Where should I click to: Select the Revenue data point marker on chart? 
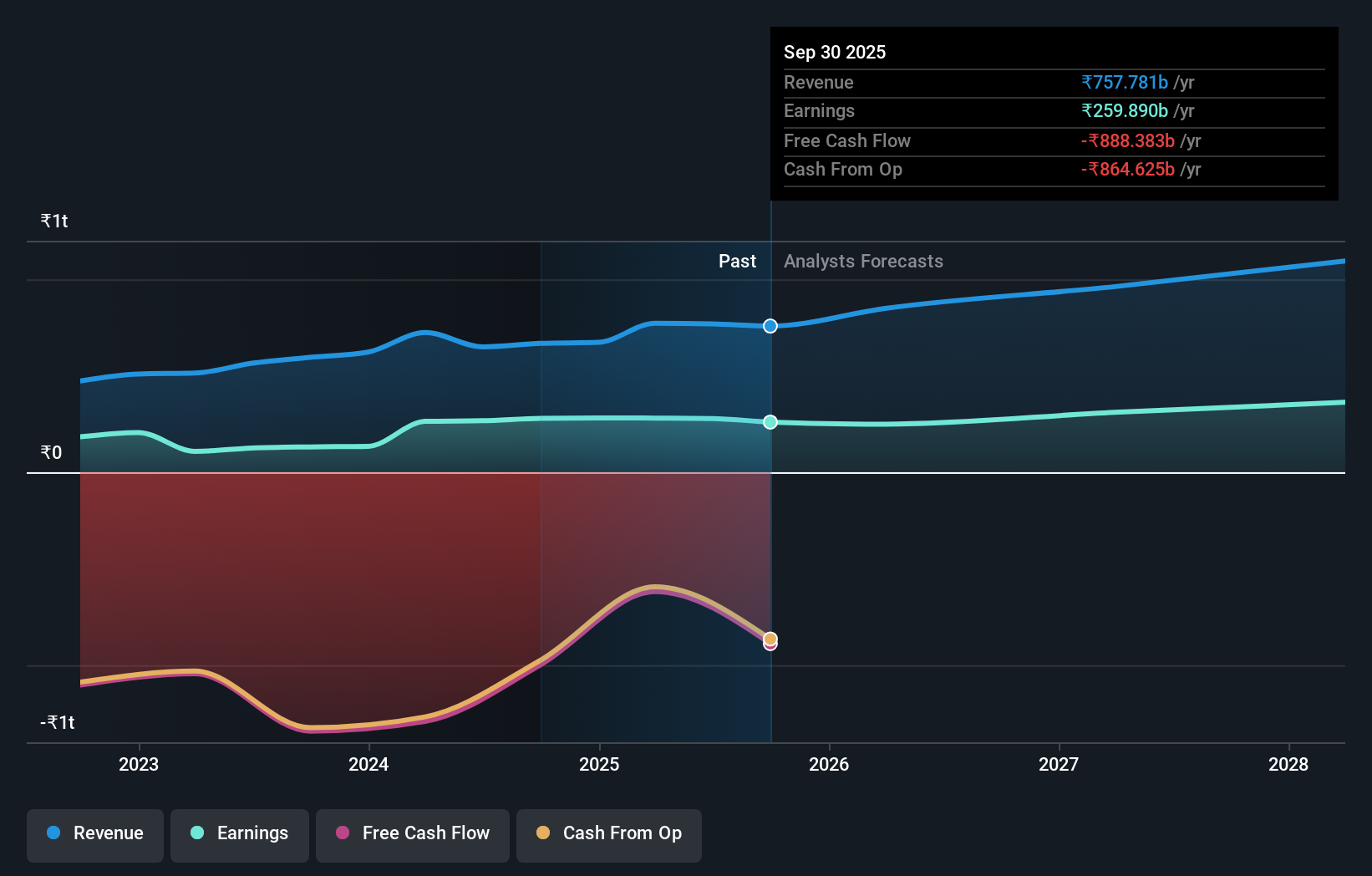(770, 326)
